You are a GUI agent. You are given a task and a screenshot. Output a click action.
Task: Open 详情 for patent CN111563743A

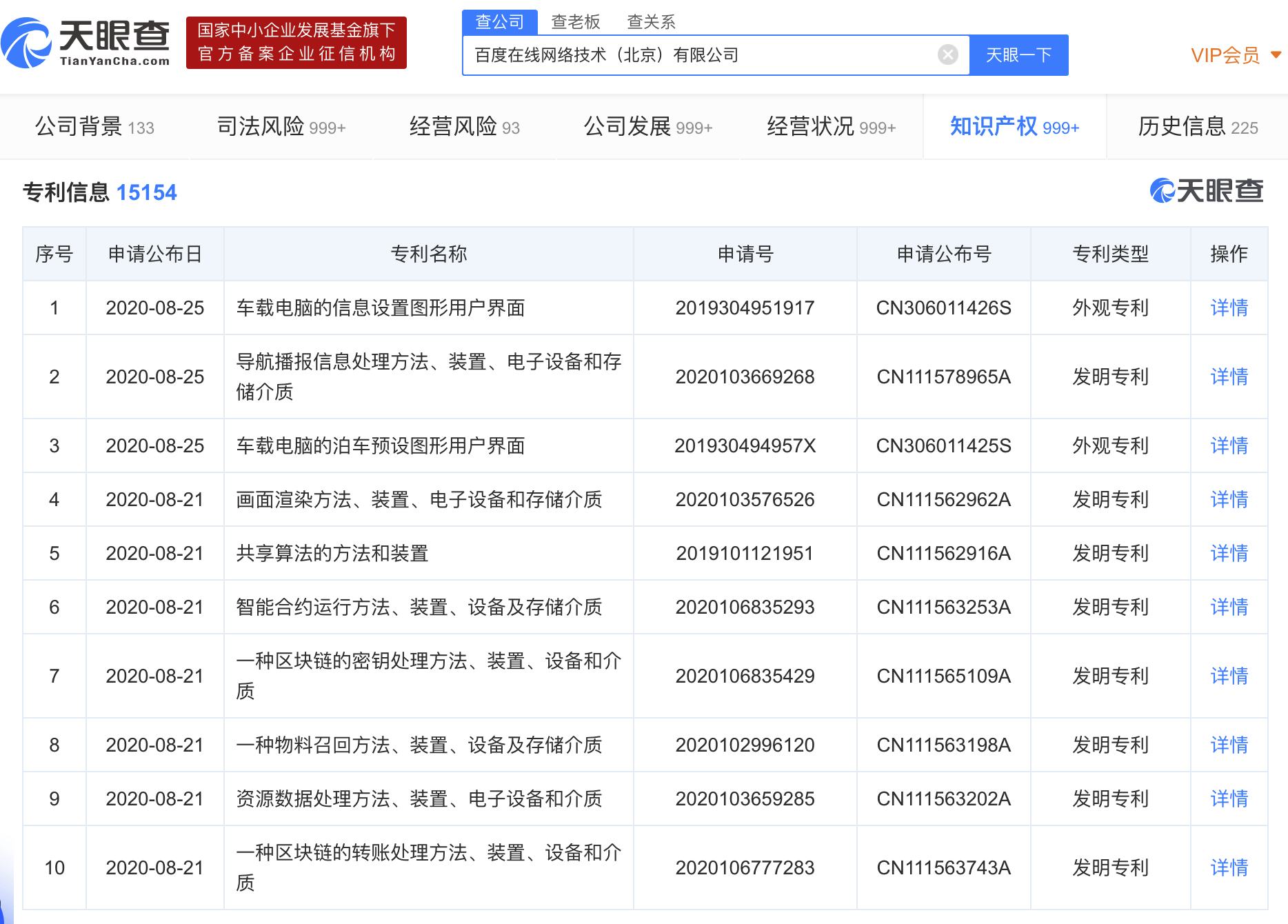[x=1229, y=867]
